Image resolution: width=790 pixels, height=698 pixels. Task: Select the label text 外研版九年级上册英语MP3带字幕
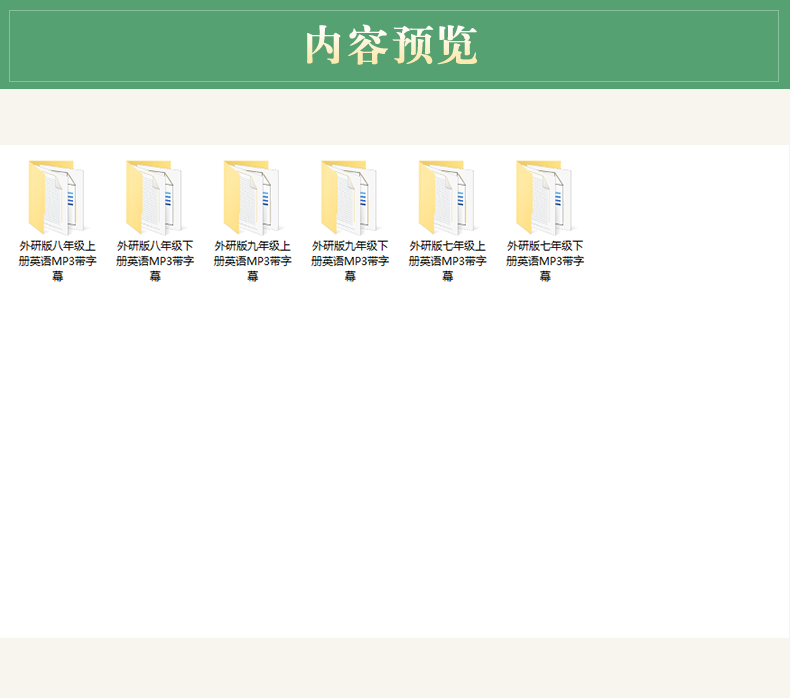(x=252, y=261)
